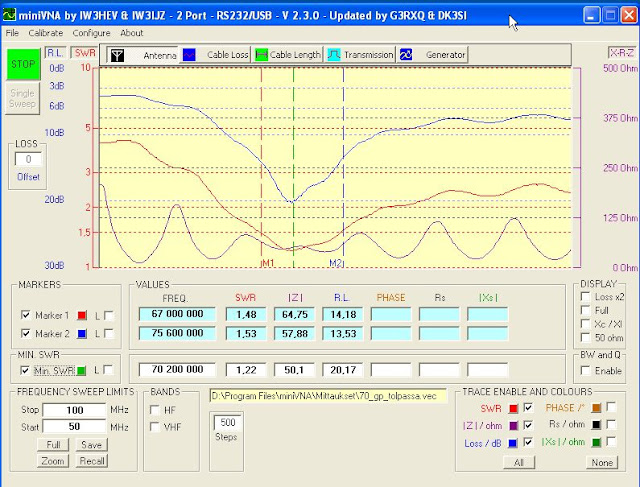Enable Marker 2 L lock checkbox

[109, 334]
